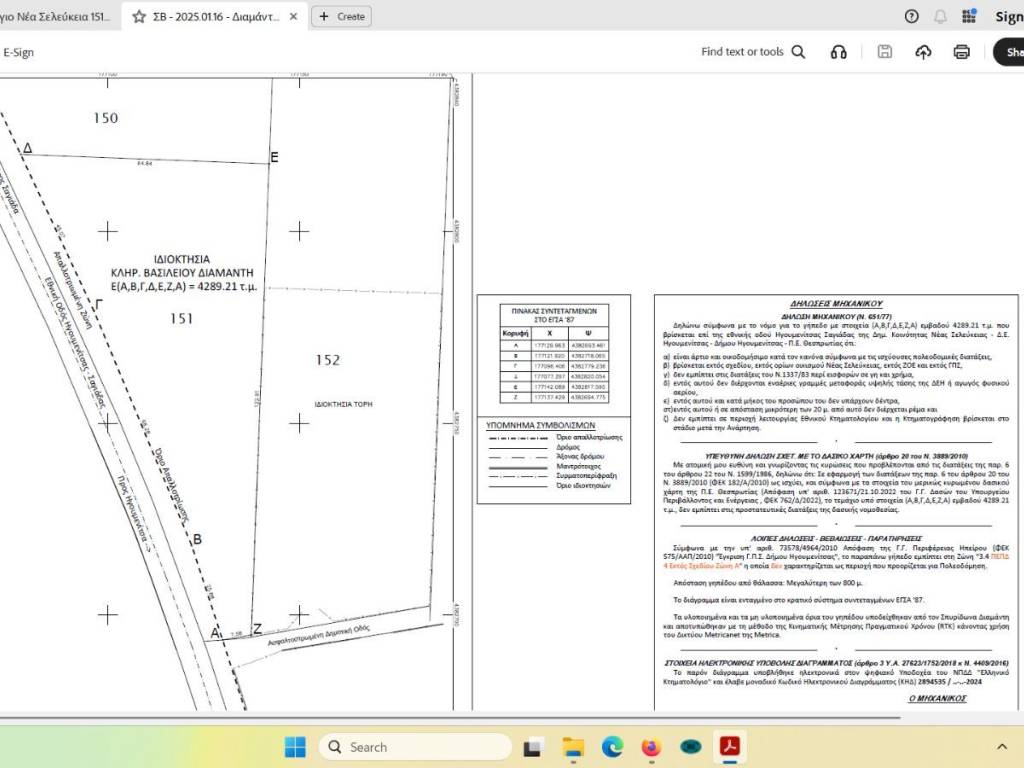Click the read aloud headphones icon

click(839, 52)
